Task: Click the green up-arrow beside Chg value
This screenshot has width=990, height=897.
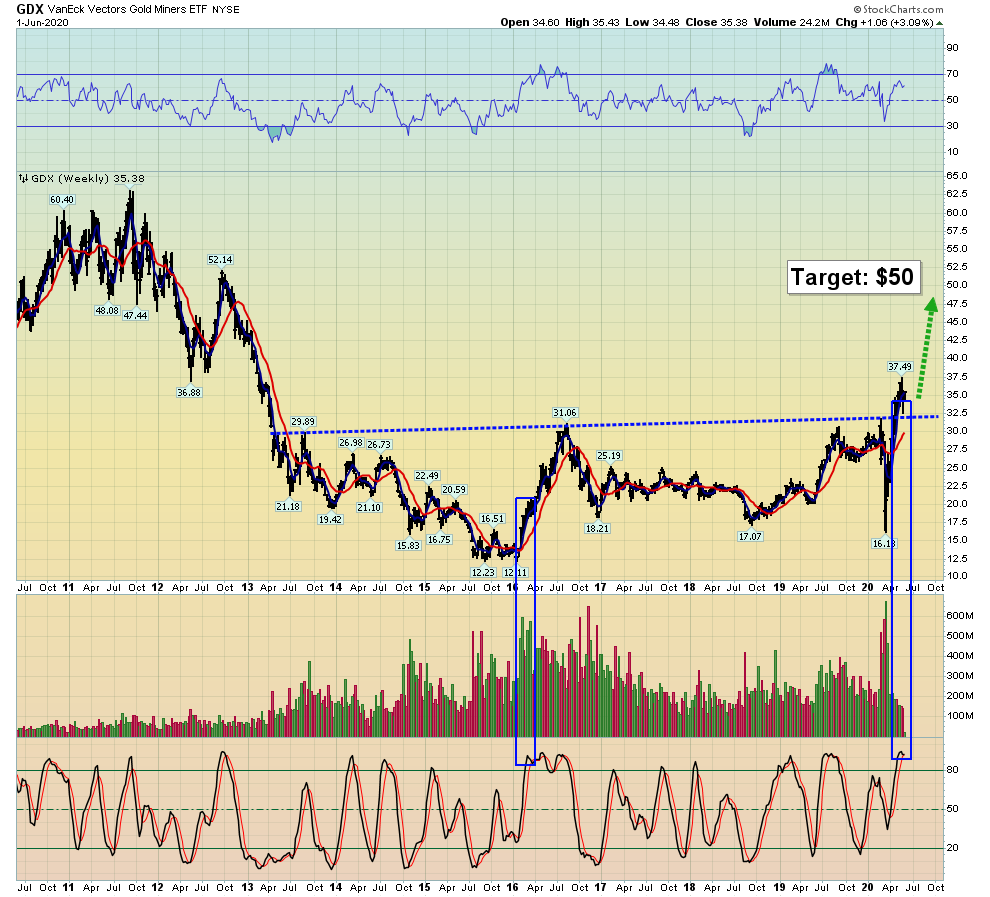Action: 939,23
